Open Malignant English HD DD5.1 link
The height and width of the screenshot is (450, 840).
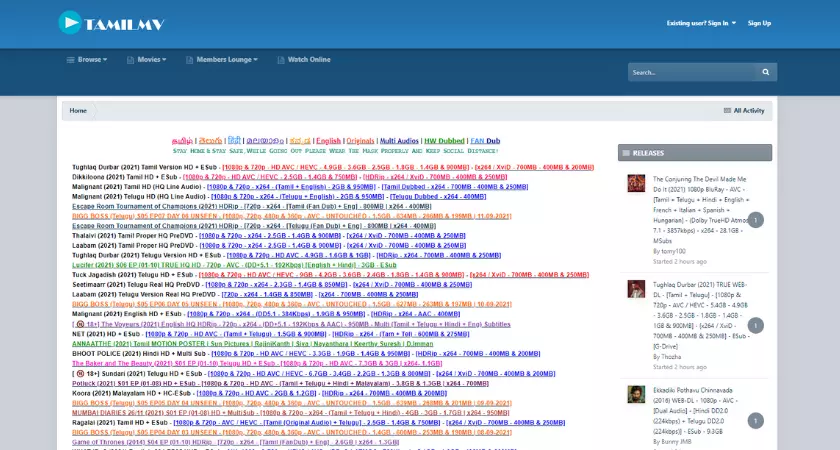click(276, 314)
